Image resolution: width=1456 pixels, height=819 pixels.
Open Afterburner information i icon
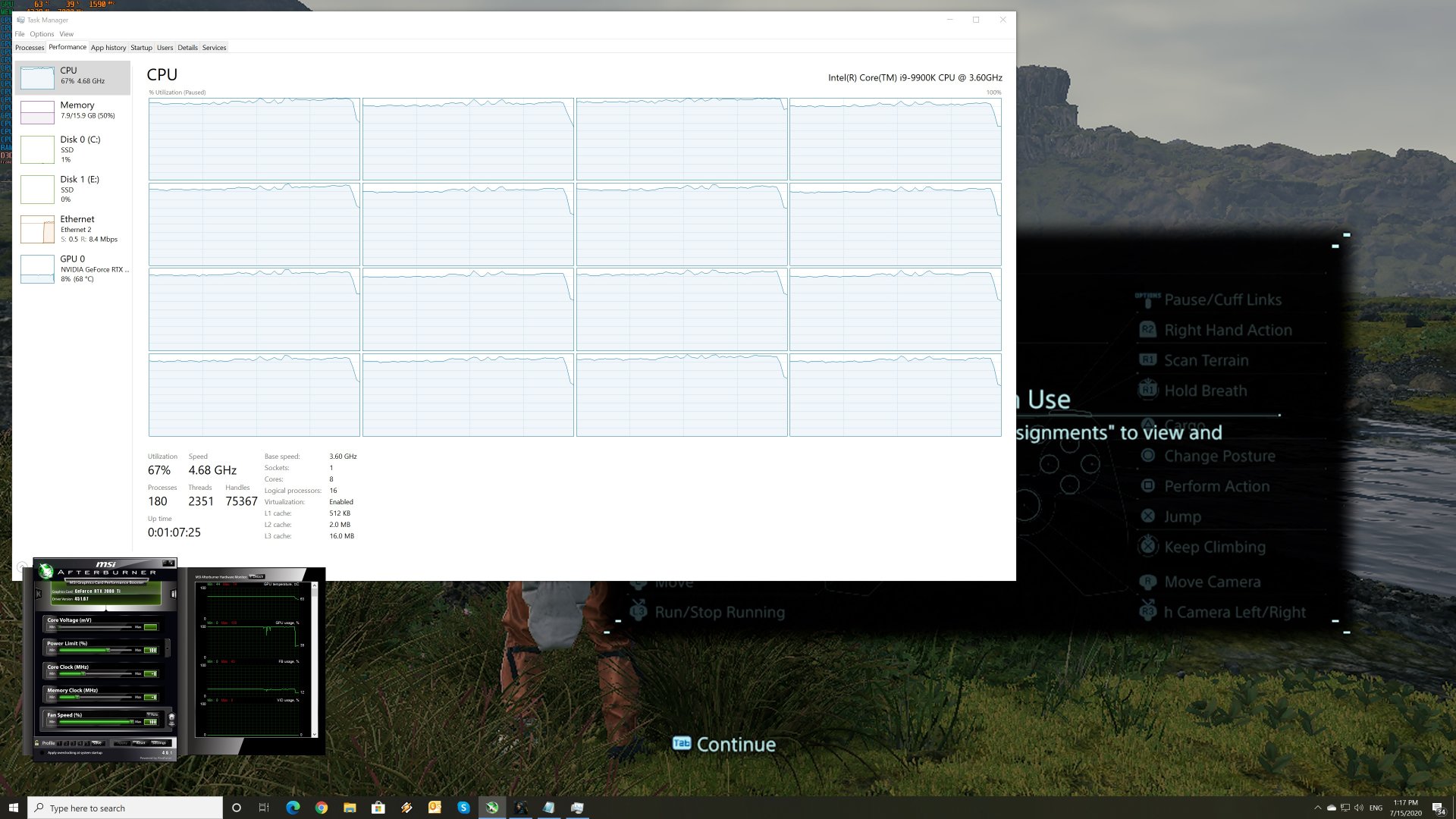(173, 594)
